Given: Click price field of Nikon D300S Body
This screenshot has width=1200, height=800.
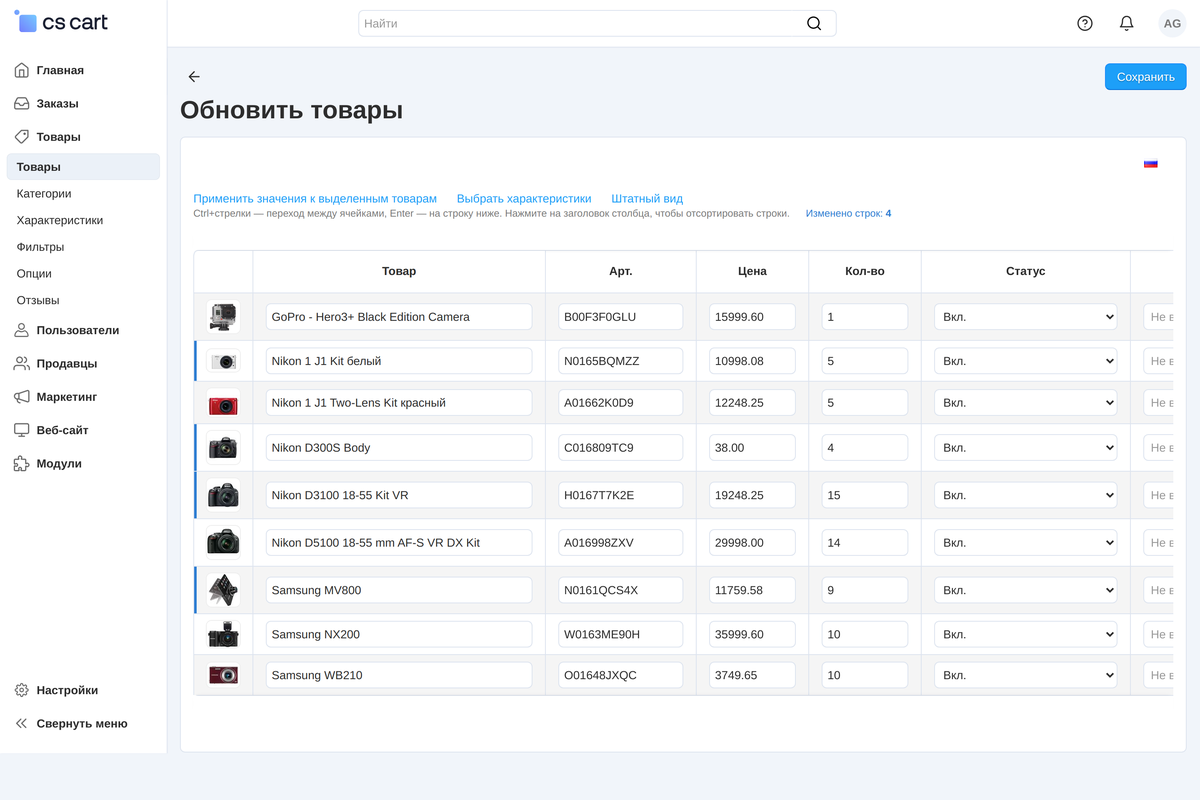Looking at the screenshot, I should [752, 448].
